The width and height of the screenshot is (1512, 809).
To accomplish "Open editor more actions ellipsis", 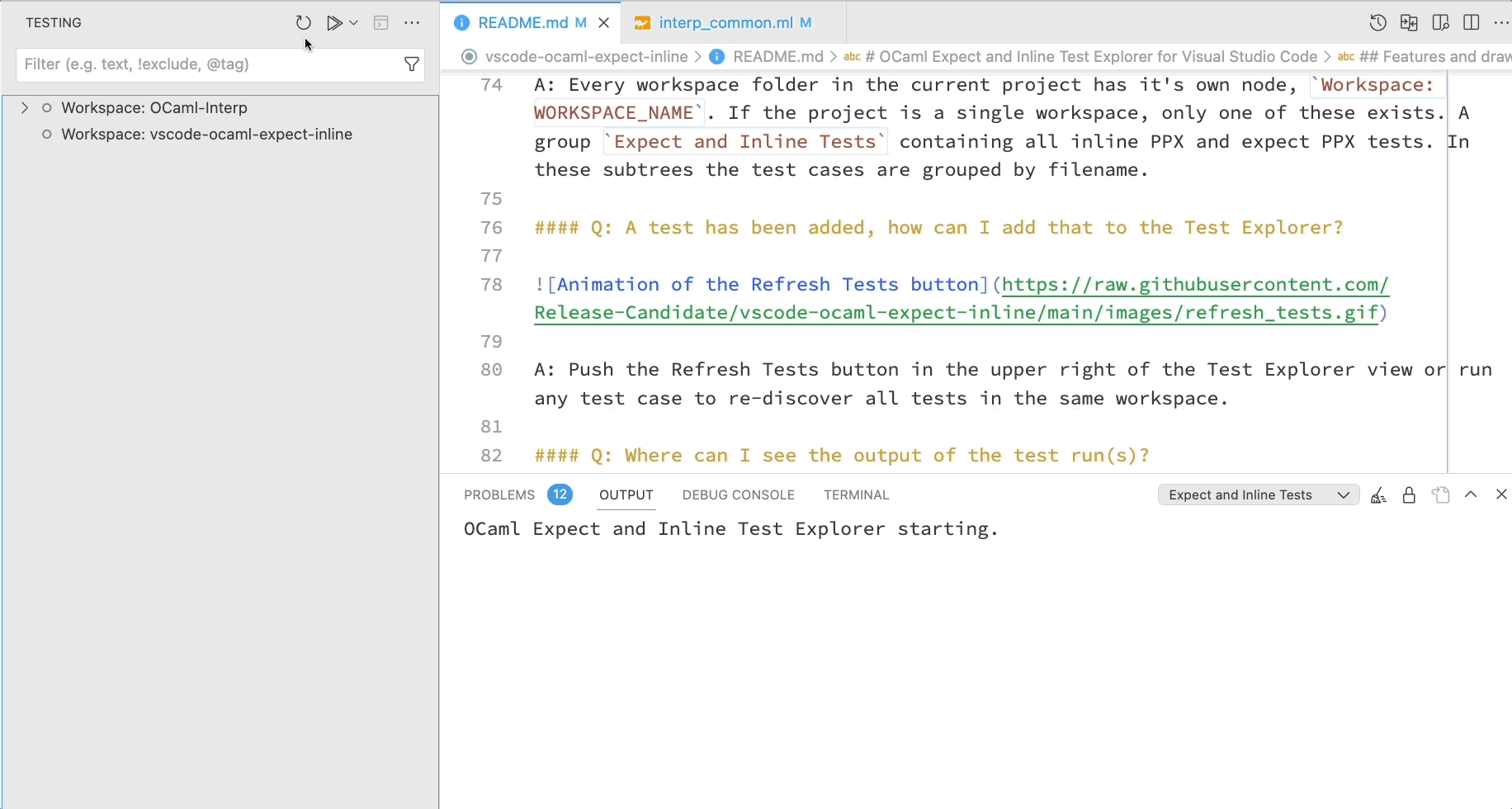I will point(1501,23).
